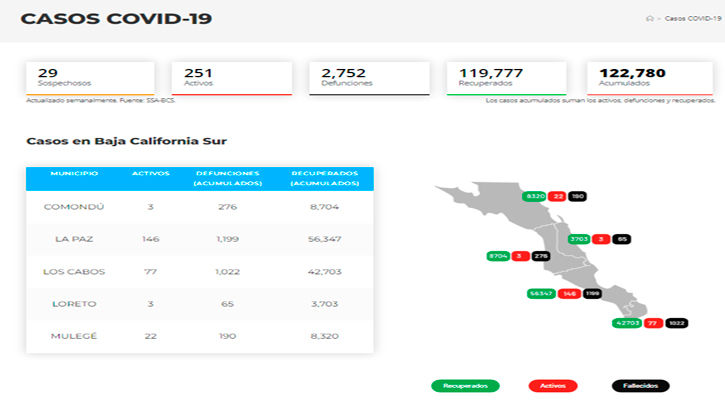Viewport: 725px width, 400px height.
Task: Select the COMONDÚ municipality row label
Action: tap(74, 207)
